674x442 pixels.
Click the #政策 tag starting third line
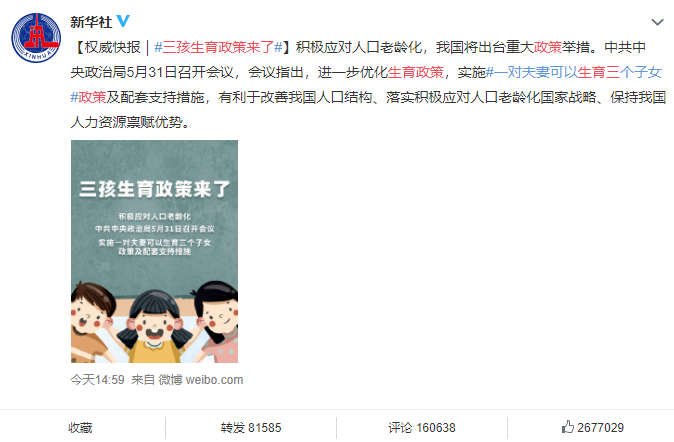pyautogui.click(x=88, y=97)
